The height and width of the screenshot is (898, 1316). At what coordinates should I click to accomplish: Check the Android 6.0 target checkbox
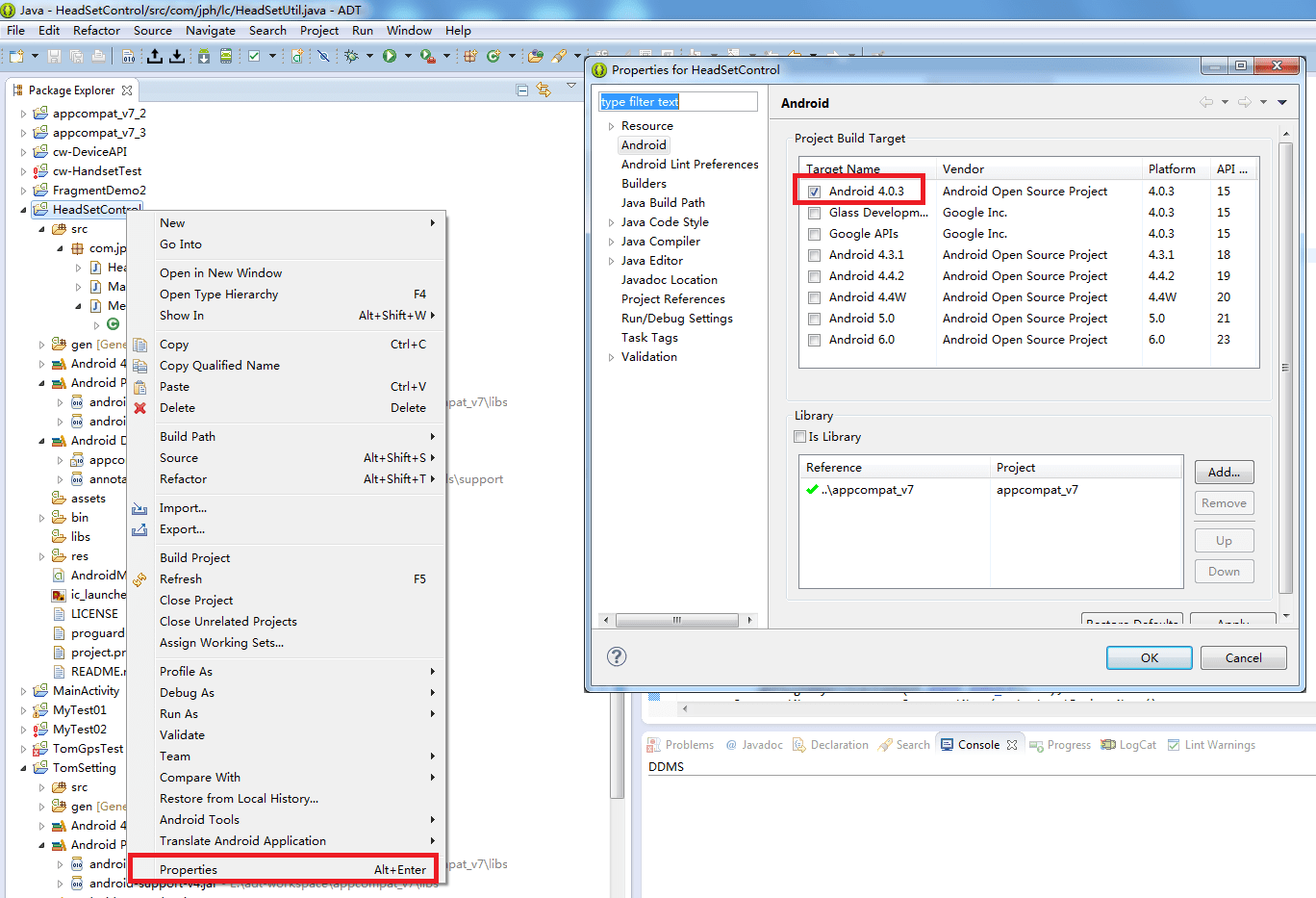(815, 340)
